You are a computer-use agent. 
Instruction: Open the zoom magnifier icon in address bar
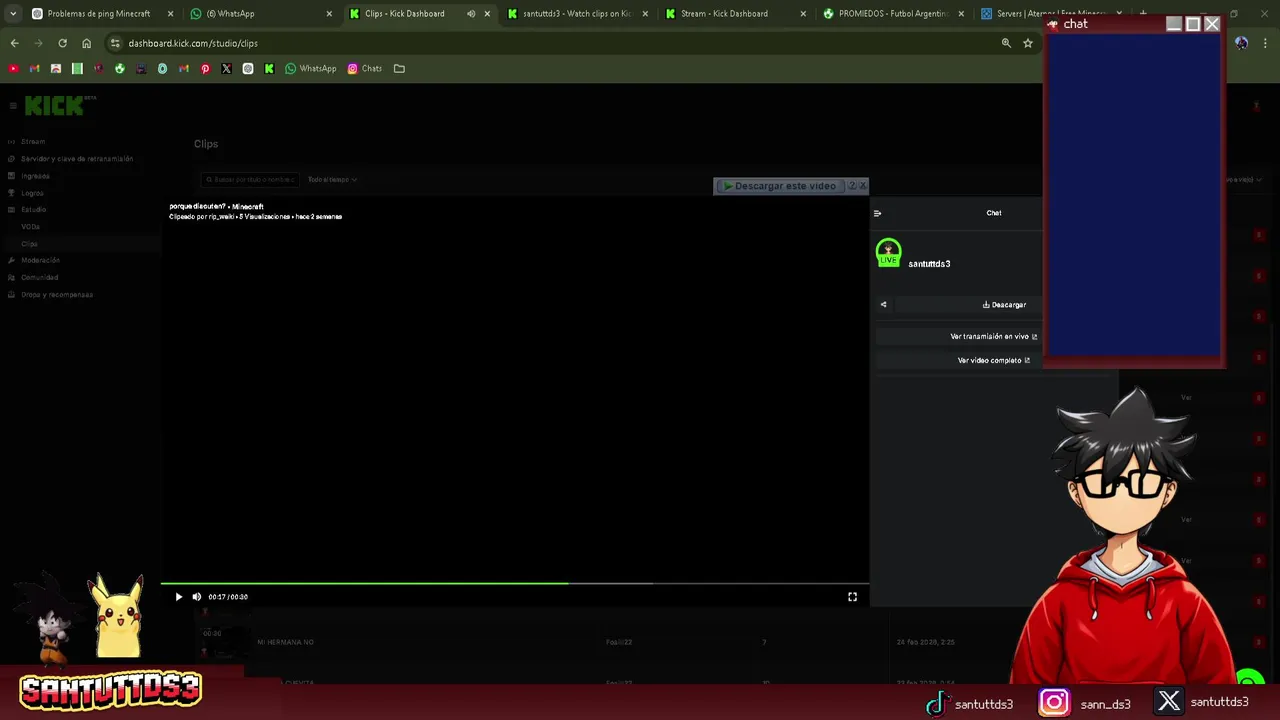pos(1006,43)
